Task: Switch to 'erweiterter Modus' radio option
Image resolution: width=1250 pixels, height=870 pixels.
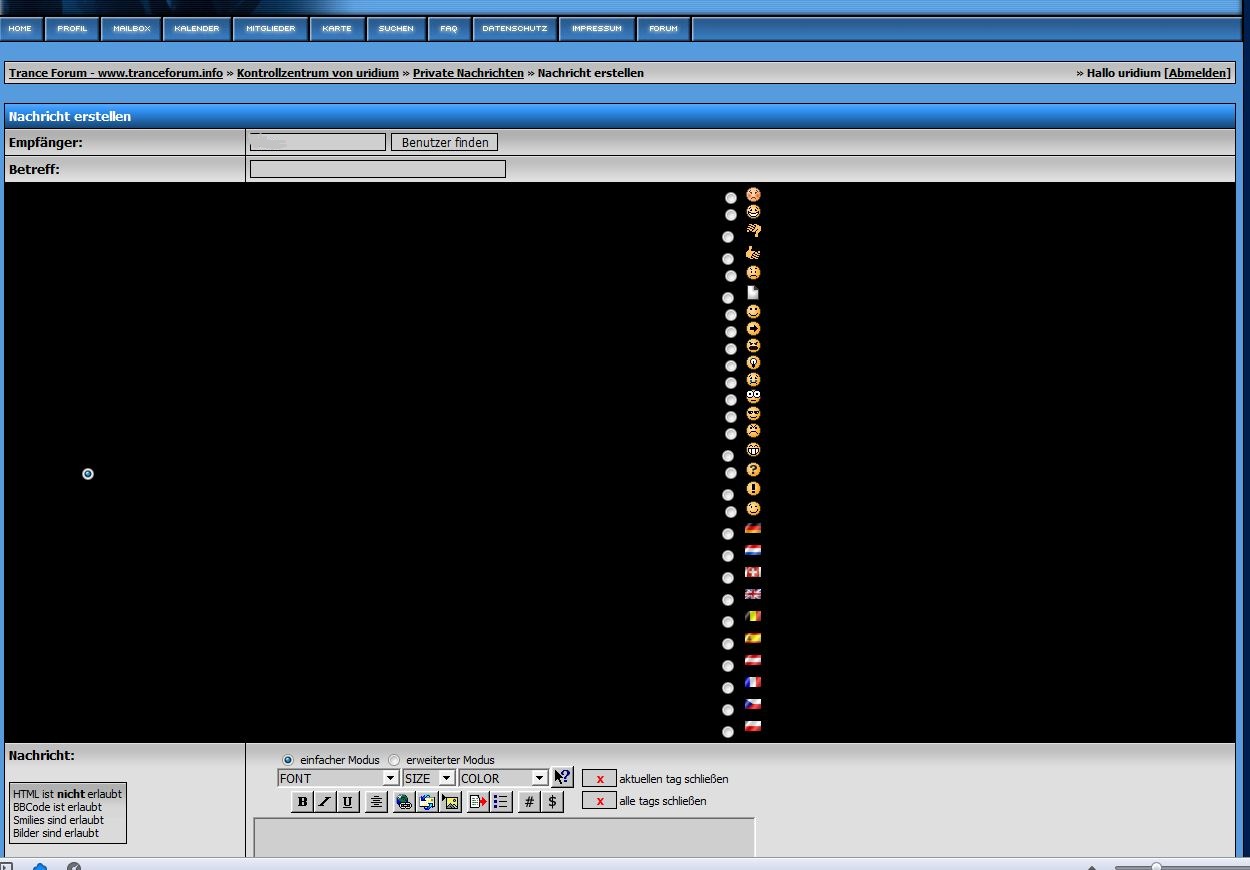Action: (394, 760)
